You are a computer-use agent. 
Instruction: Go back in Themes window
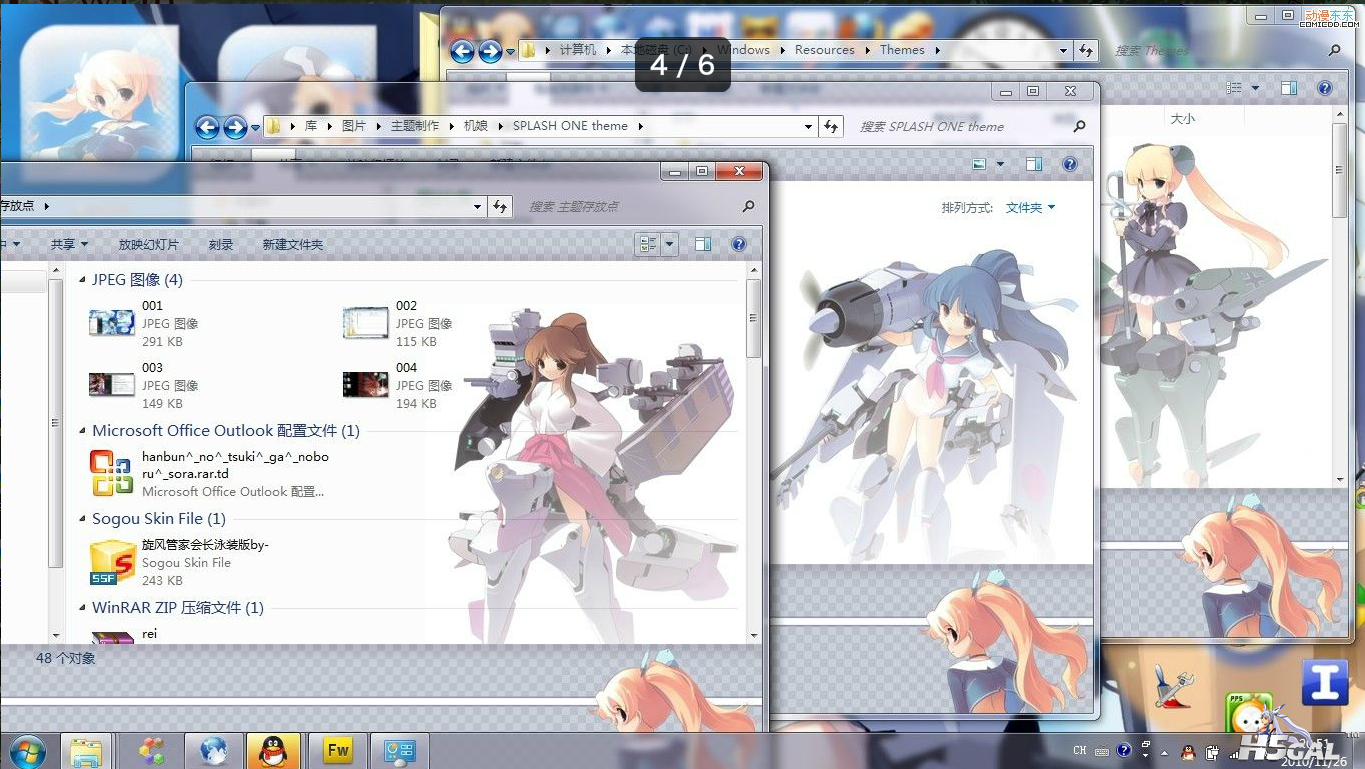(462, 51)
